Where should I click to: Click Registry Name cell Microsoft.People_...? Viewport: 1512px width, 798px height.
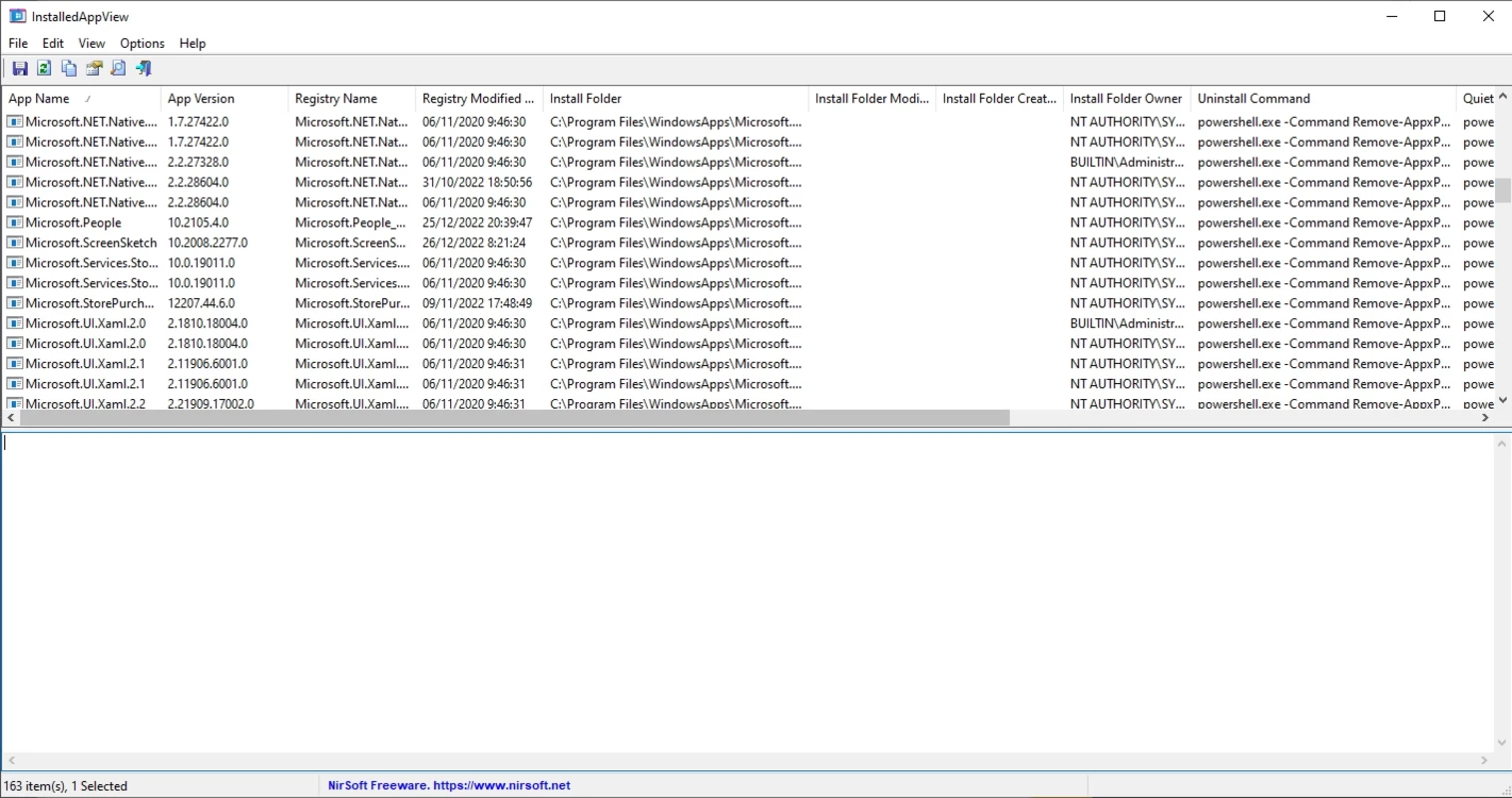point(350,222)
